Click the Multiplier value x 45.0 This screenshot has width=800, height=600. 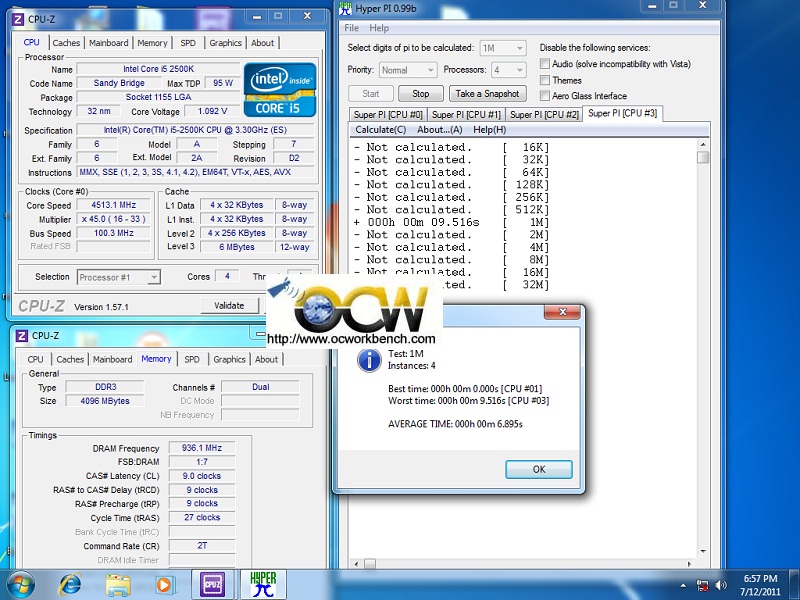pos(114,219)
